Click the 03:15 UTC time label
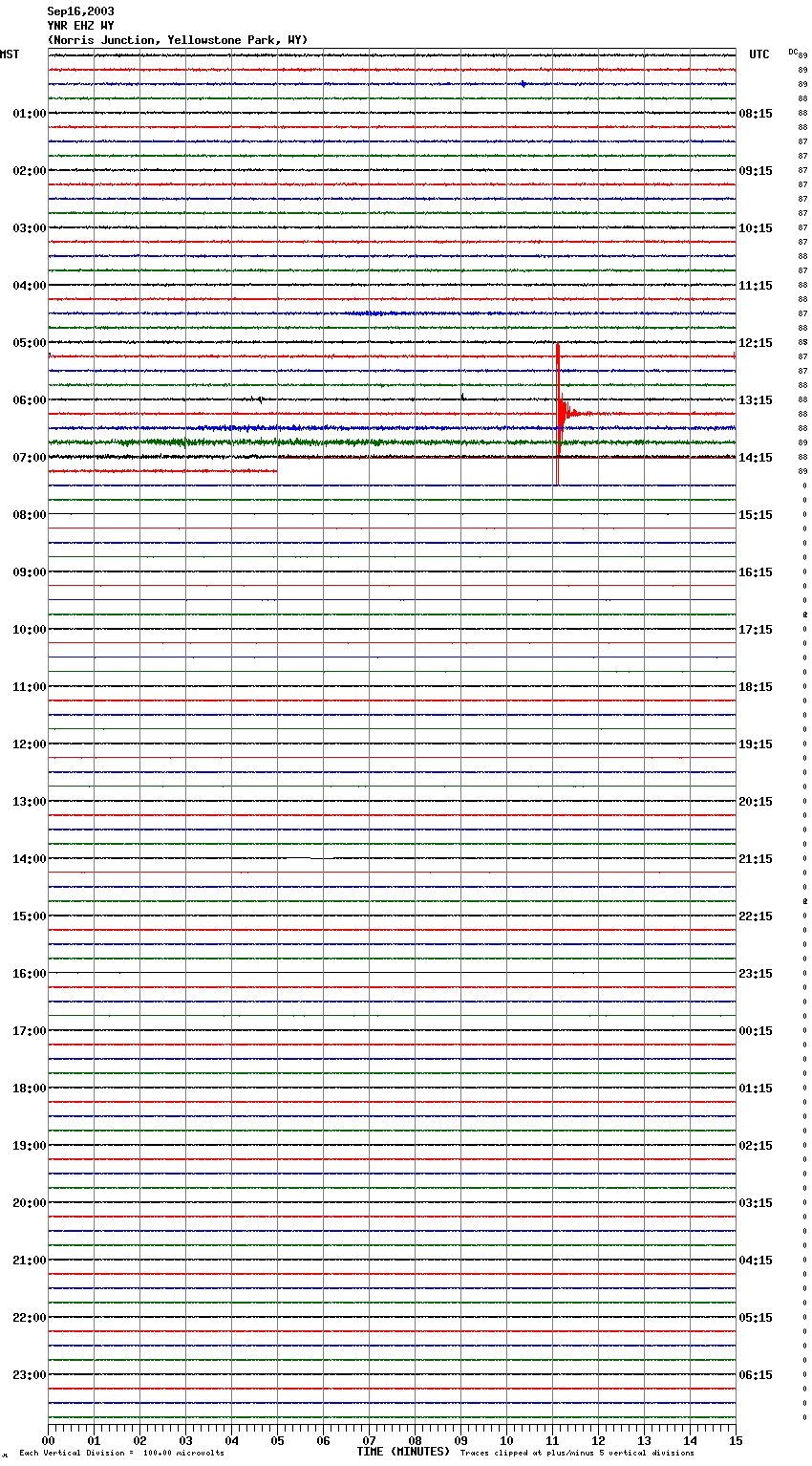The image size is (812, 1466). point(756,1203)
